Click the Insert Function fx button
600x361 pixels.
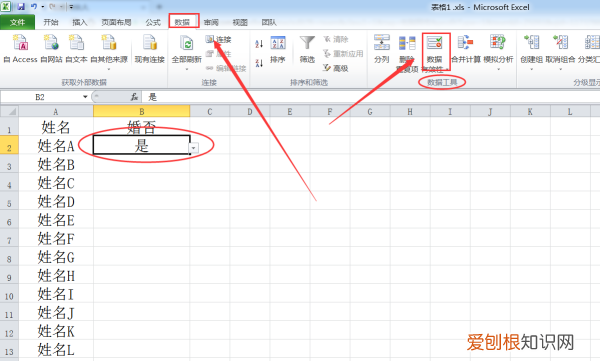(x=134, y=97)
